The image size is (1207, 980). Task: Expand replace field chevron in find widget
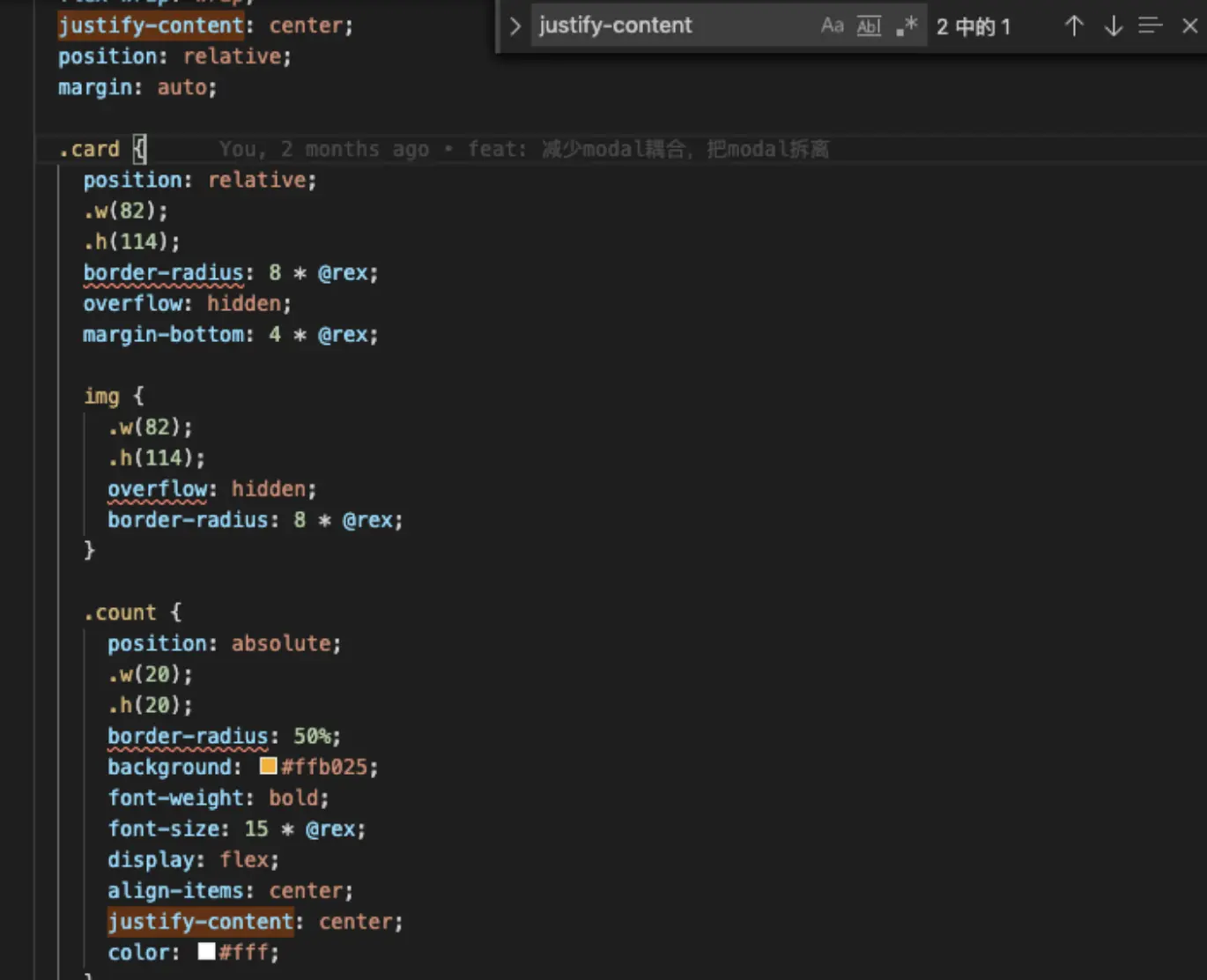[x=515, y=26]
